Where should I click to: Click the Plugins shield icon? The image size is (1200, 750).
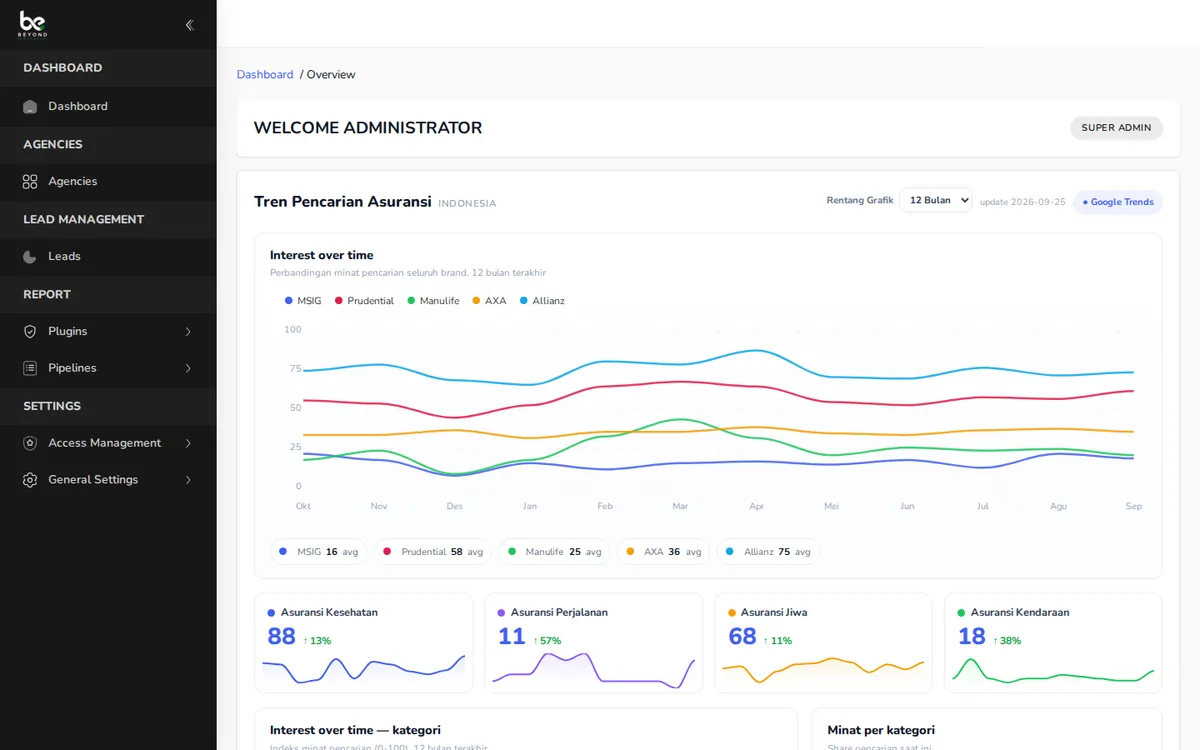(30, 331)
